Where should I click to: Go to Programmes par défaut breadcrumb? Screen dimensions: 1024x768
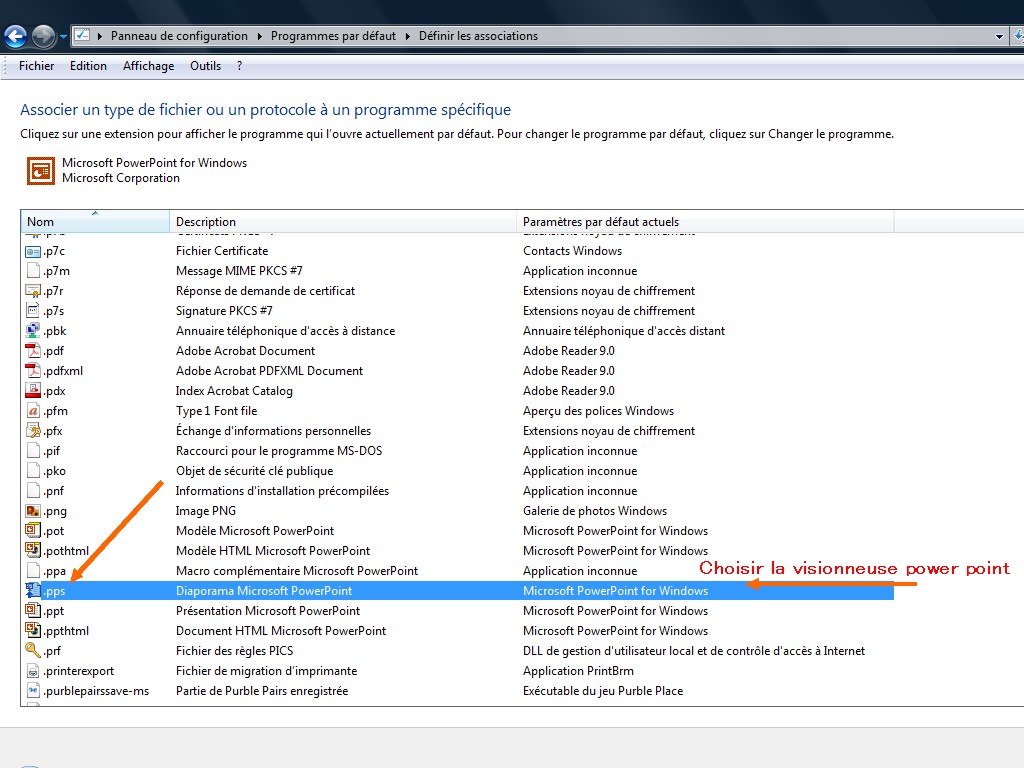click(x=333, y=36)
